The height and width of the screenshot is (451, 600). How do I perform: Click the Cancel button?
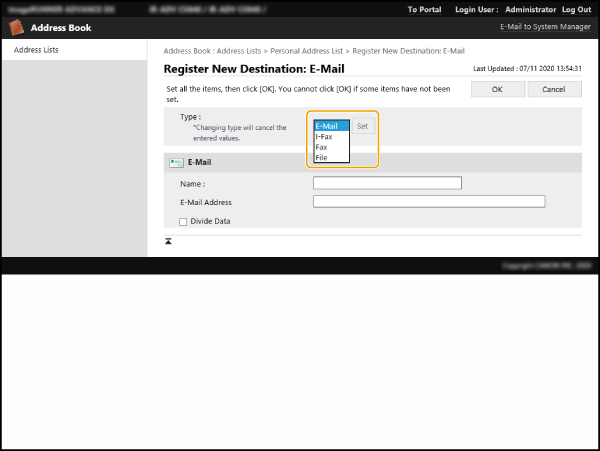554,89
